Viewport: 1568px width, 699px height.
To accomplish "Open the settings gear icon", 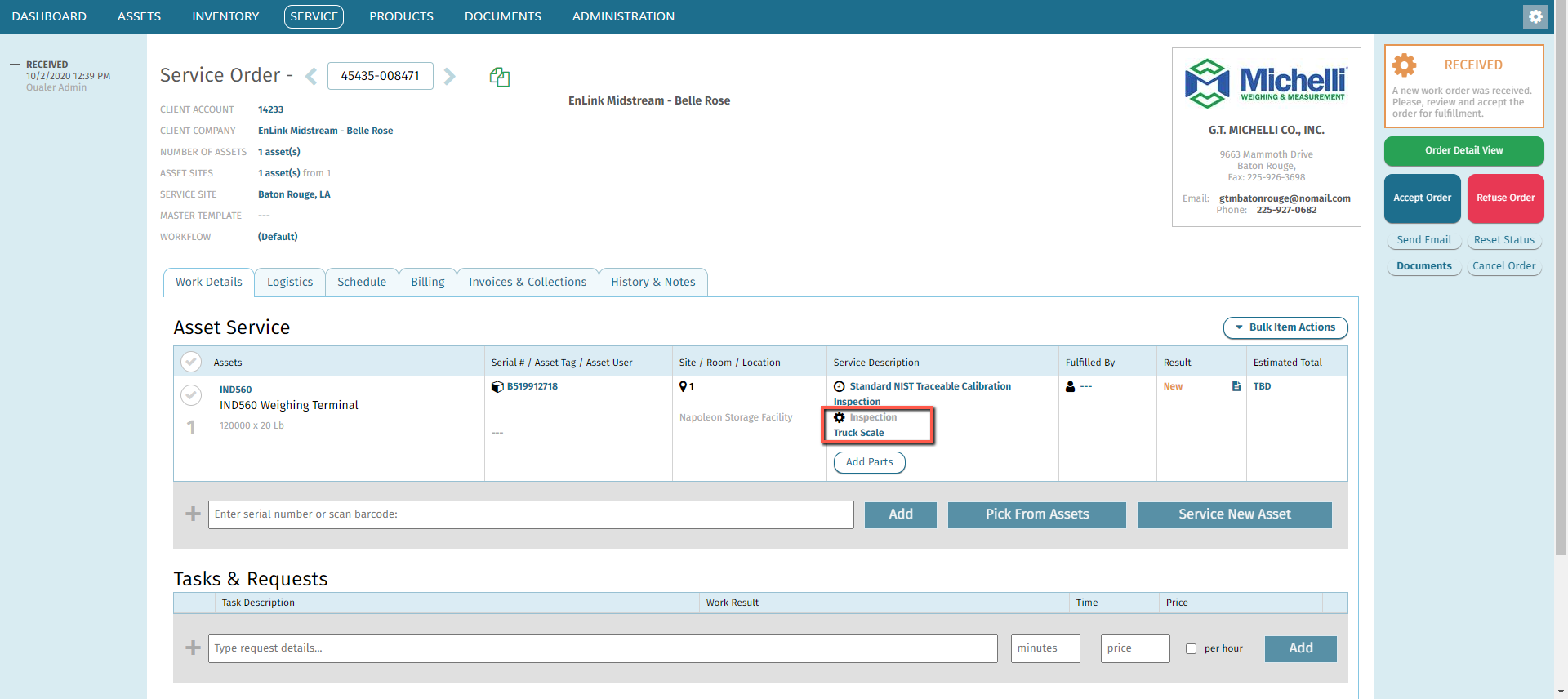I will pyautogui.click(x=1535, y=16).
